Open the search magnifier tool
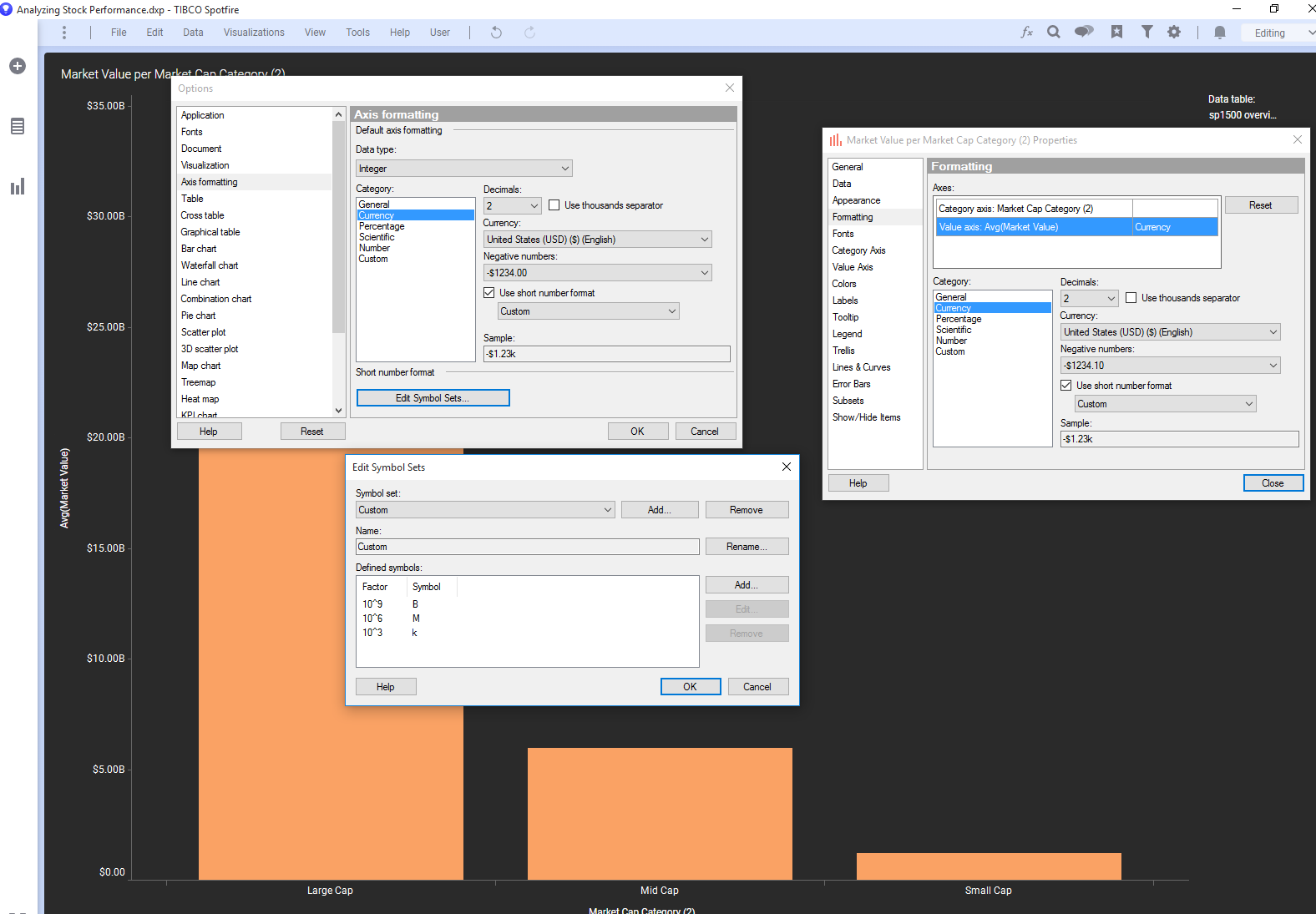 tap(1054, 33)
